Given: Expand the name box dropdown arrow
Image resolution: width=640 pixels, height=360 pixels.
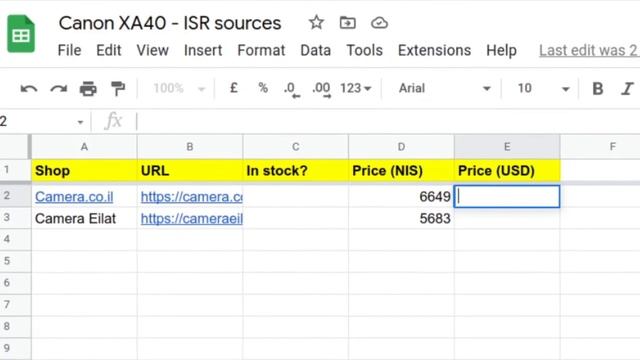Looking at the screenshot, I should 80,122.
